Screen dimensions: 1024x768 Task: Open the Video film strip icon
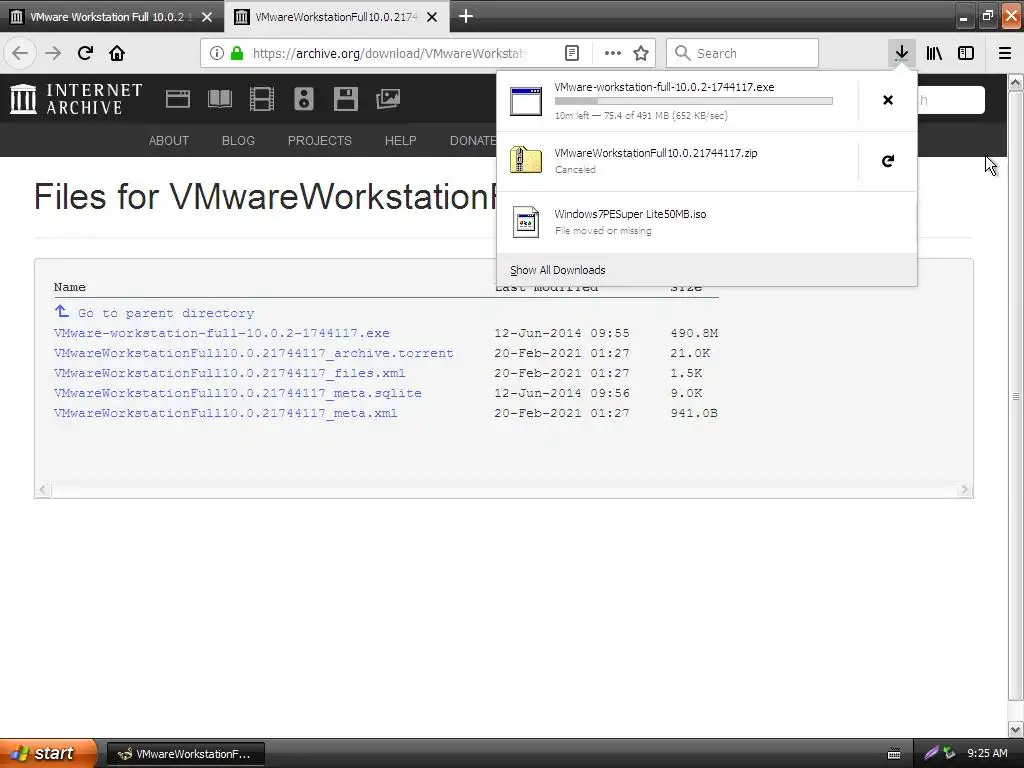tap(261, 99)
